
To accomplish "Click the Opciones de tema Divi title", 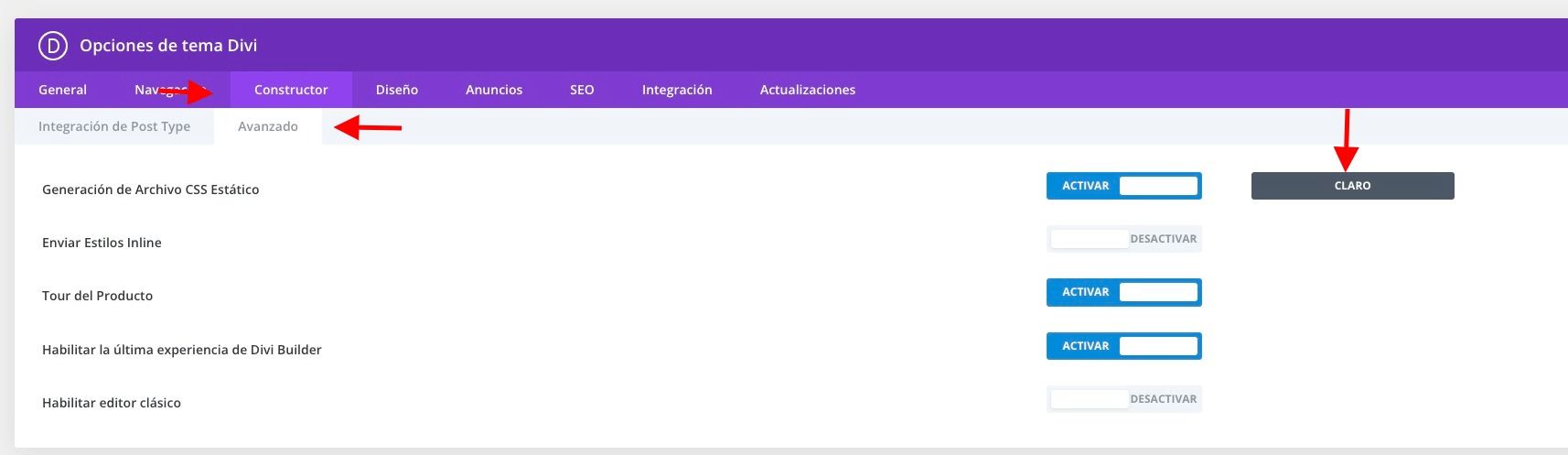I will click(x=168, y=46).
